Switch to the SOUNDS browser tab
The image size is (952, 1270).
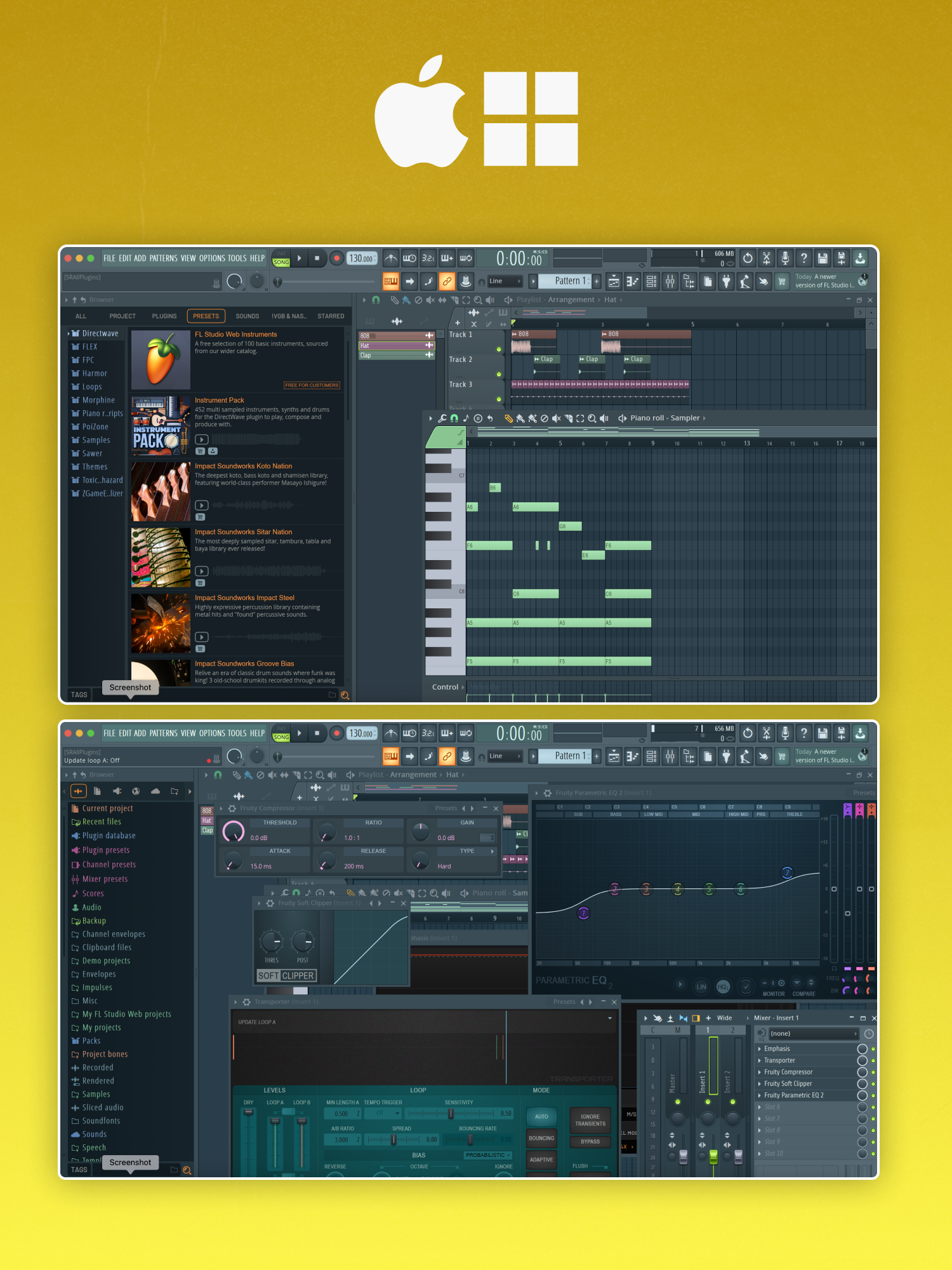pyautogui.click(x=247, y=316)
